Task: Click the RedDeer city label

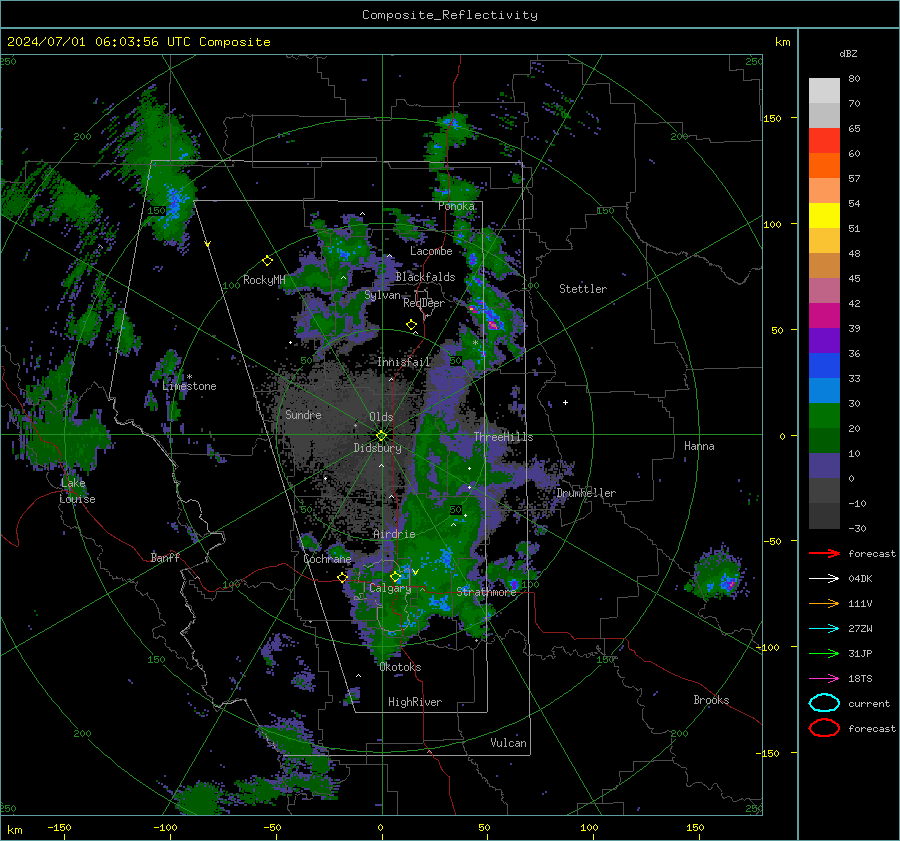Action: click(424, 303)
